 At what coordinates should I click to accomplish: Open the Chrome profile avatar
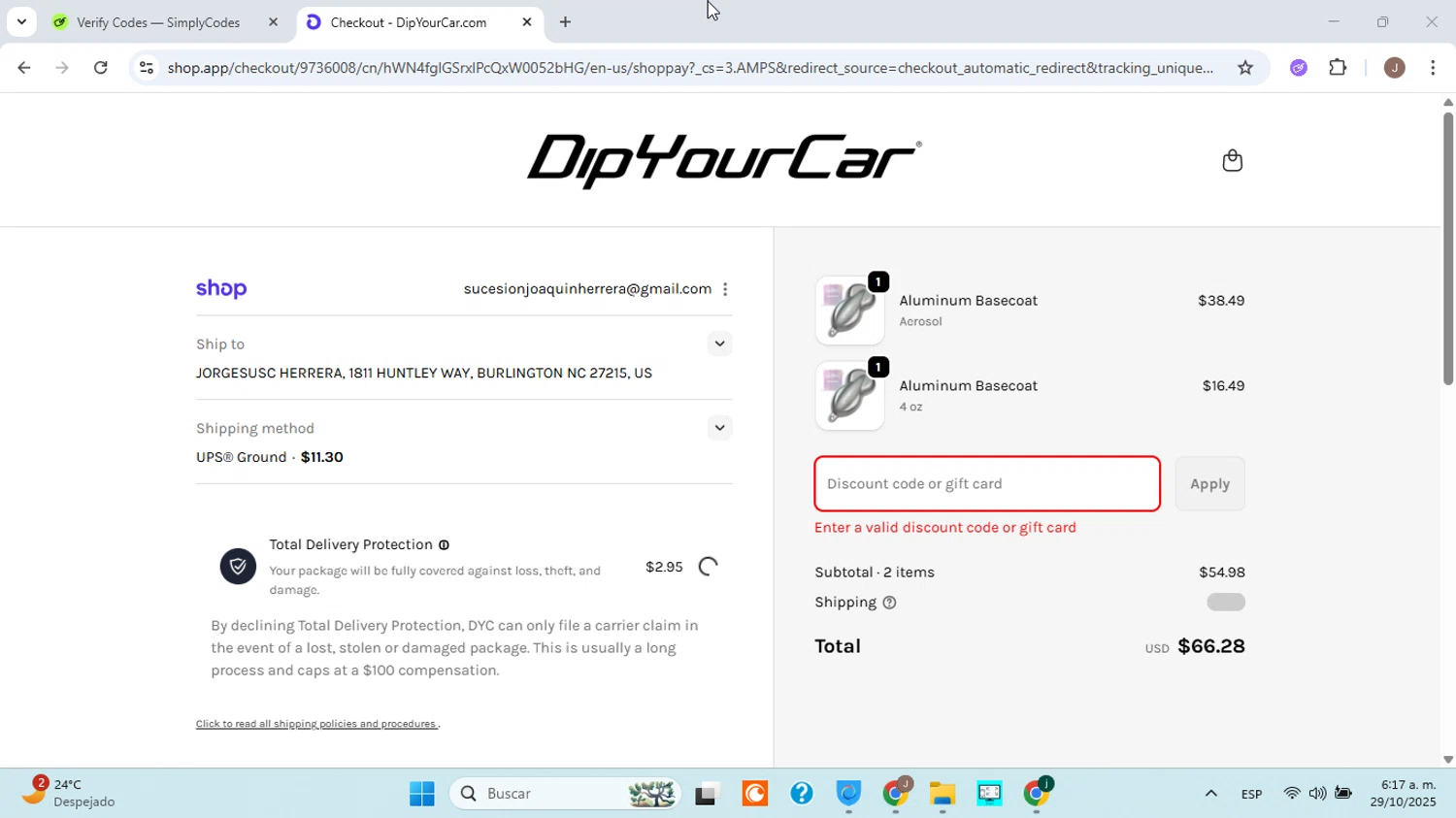coord(1394,68)
